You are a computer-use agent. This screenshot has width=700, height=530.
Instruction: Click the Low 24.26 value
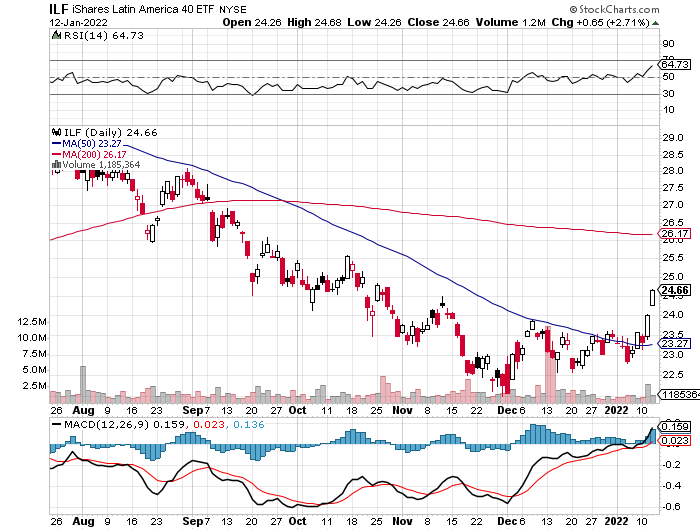tap(374, 22)
